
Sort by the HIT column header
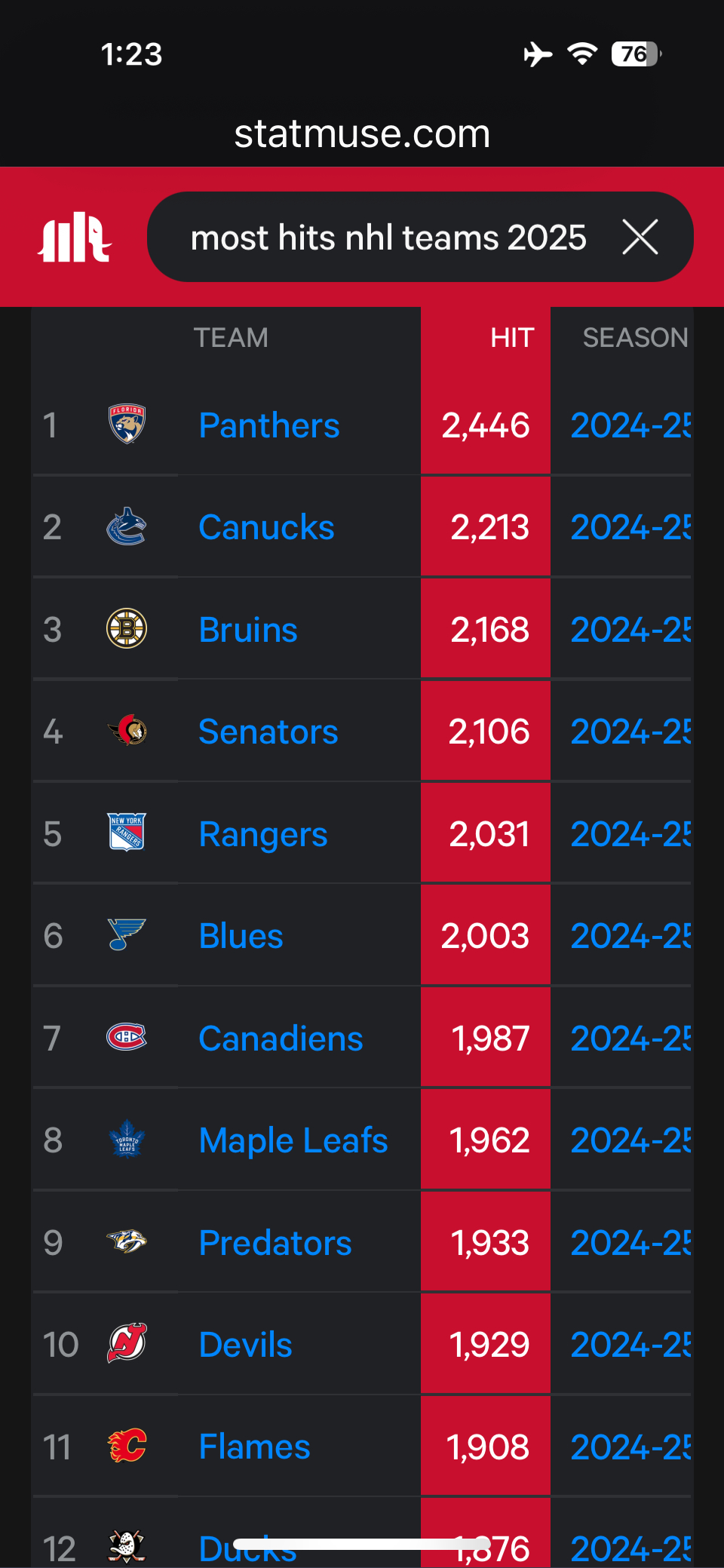coord(512,338)
